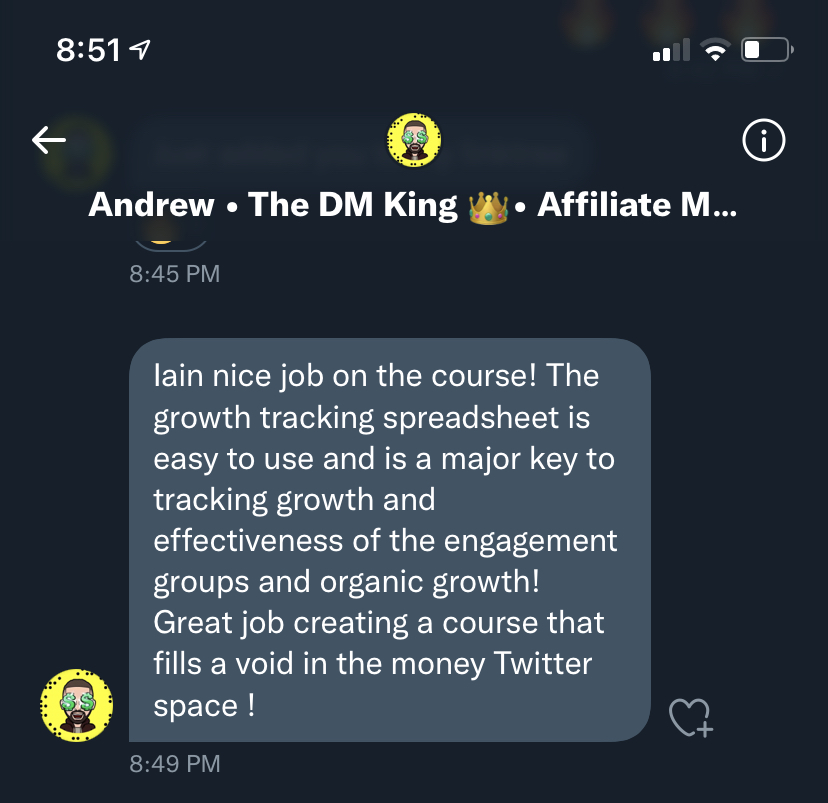Tap the cellular signal bars icon
The height and width of the screenshot is (803, 828).
671,50
